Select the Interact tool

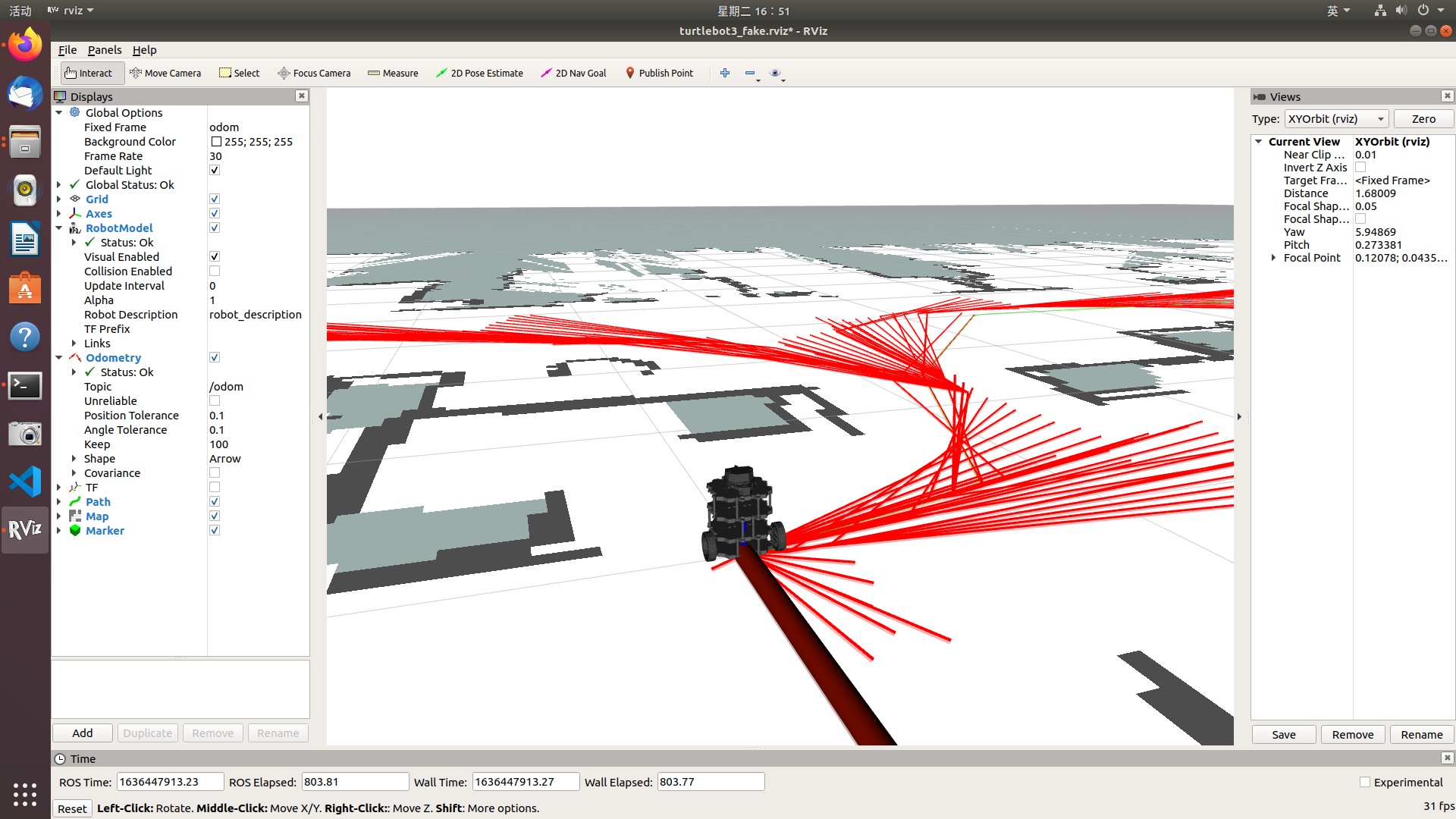click(92, 73)
